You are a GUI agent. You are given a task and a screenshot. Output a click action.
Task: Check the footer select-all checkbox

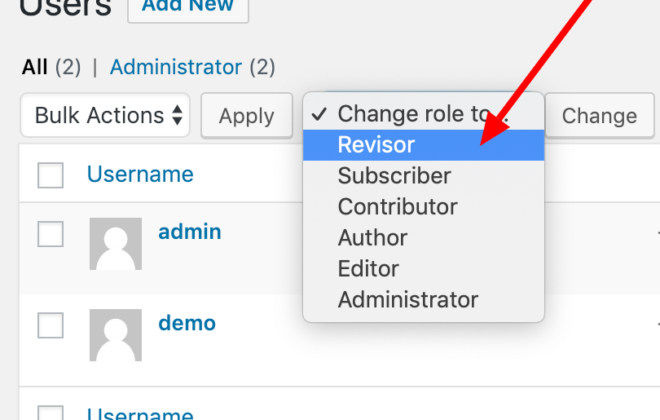[51, 412]
